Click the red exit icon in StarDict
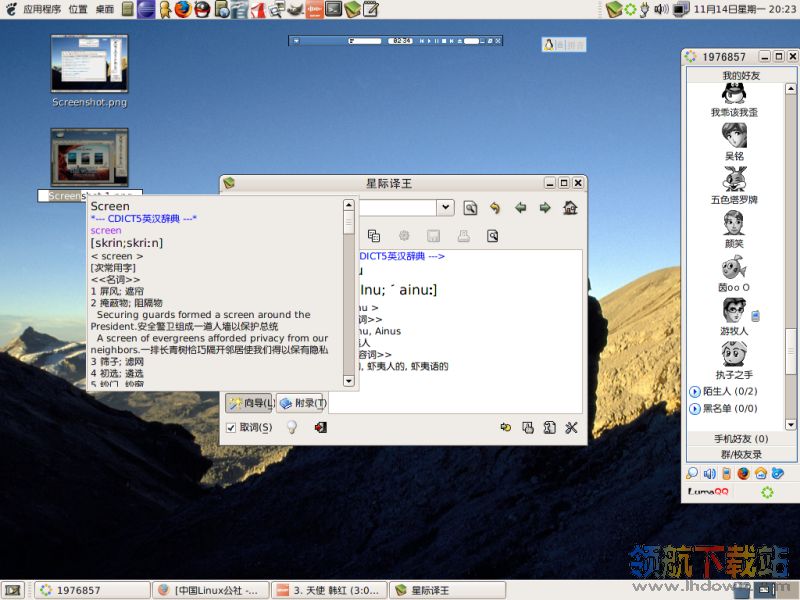Image resolution: width=800 pixels, height=600 pixels. tap(320, 427)
